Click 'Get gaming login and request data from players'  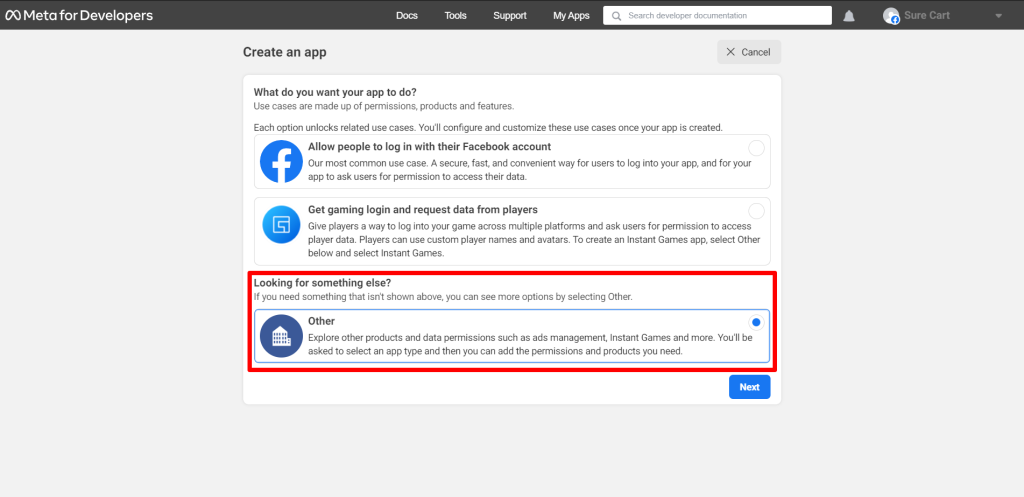[423, 210]
